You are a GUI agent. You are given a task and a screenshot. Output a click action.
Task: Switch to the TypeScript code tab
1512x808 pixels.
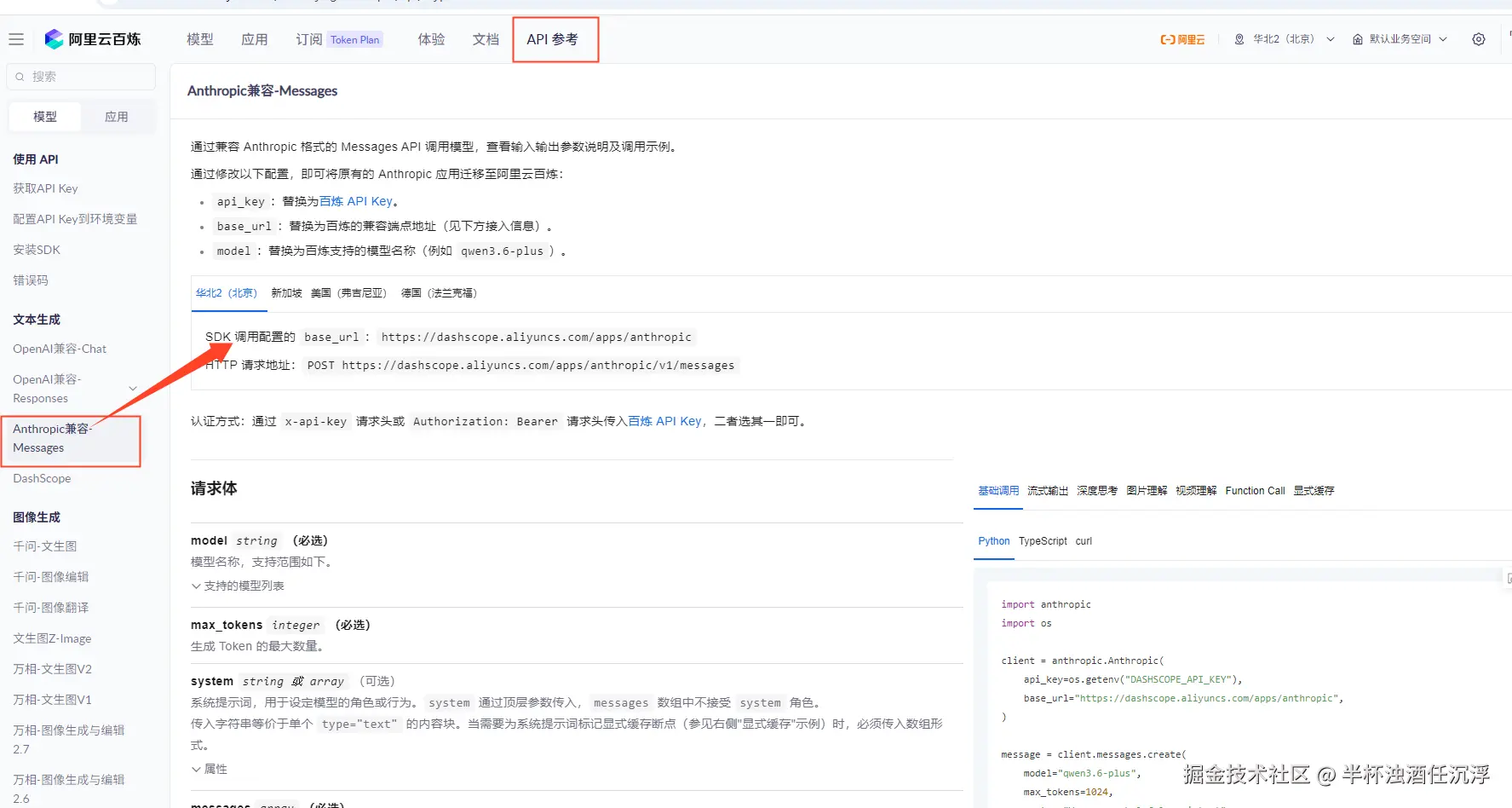[1043, 541]
